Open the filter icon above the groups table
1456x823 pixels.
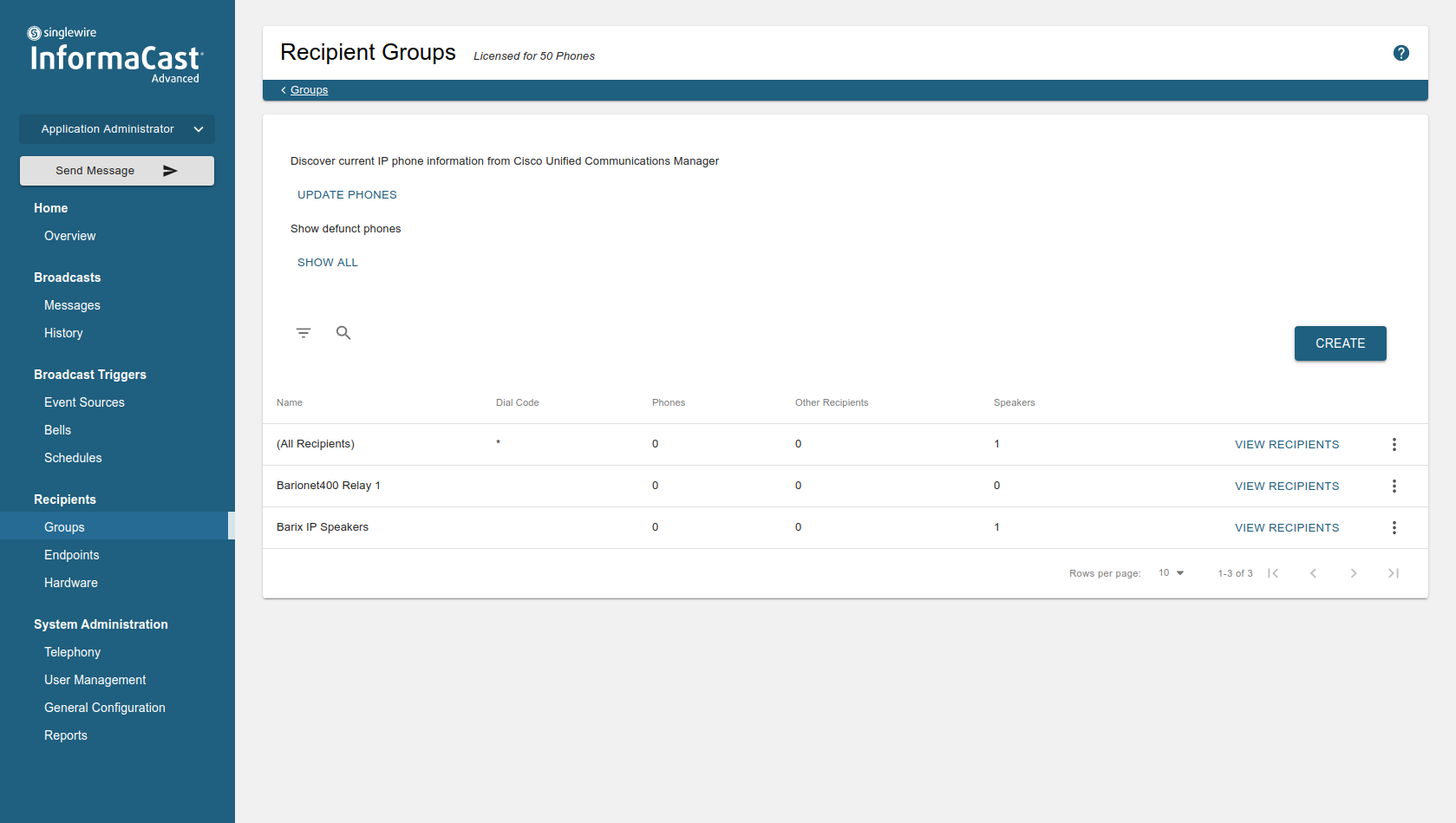click(x=304, y=332)
